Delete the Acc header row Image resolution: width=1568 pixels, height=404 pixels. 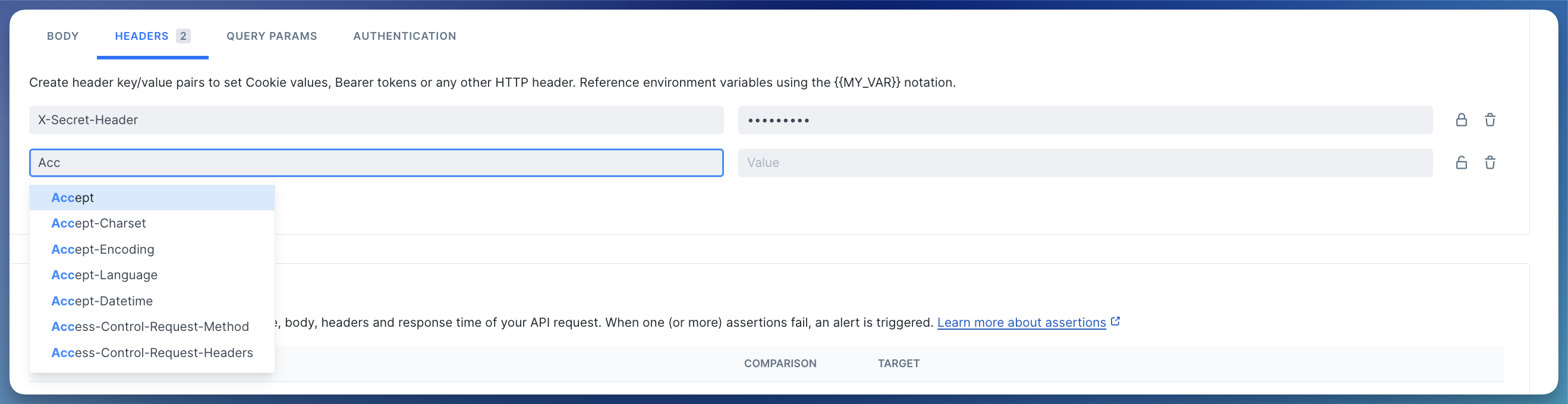point(1490,162)
